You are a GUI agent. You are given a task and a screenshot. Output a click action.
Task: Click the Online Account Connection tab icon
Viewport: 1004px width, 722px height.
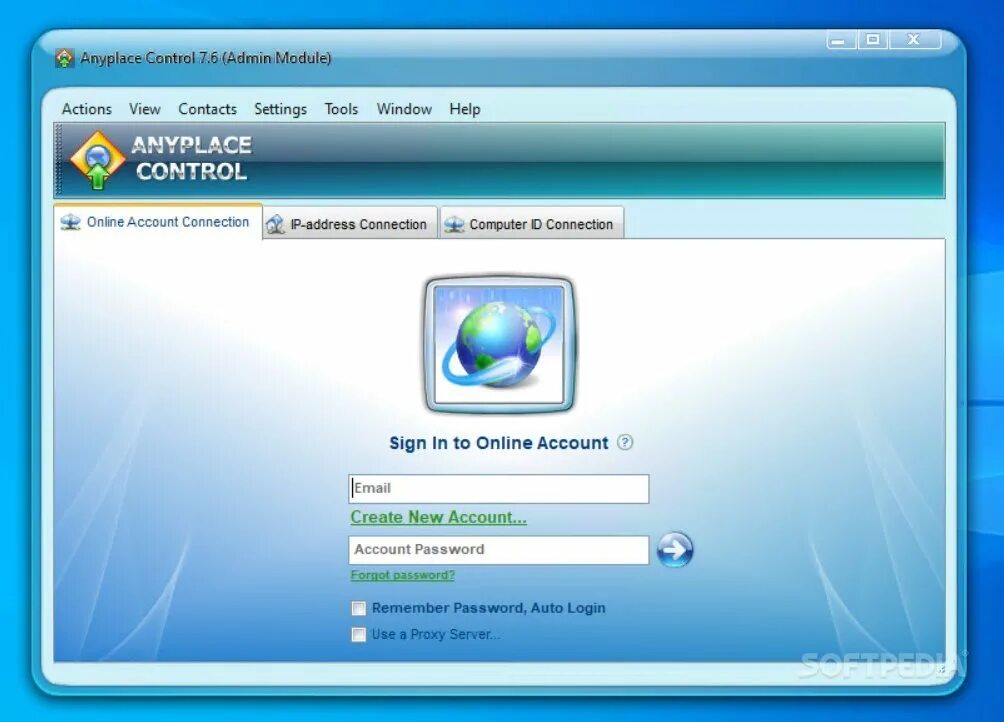pos(70,222)
